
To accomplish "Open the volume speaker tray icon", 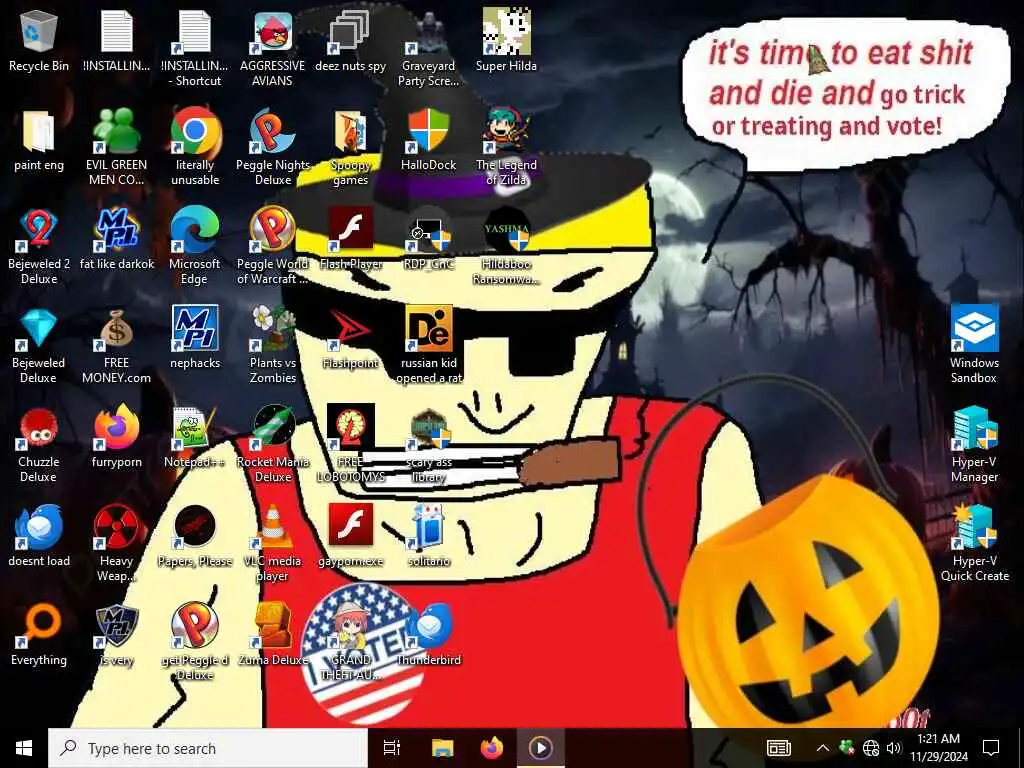I will [x=894, y=748].
